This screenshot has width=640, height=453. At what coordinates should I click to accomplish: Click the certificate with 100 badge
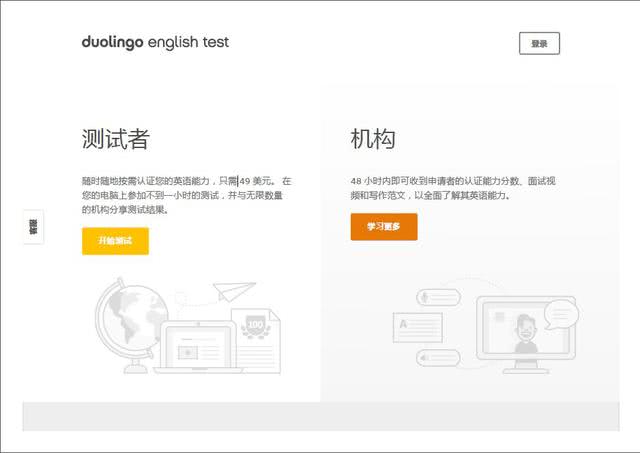[x=256, y=340]
